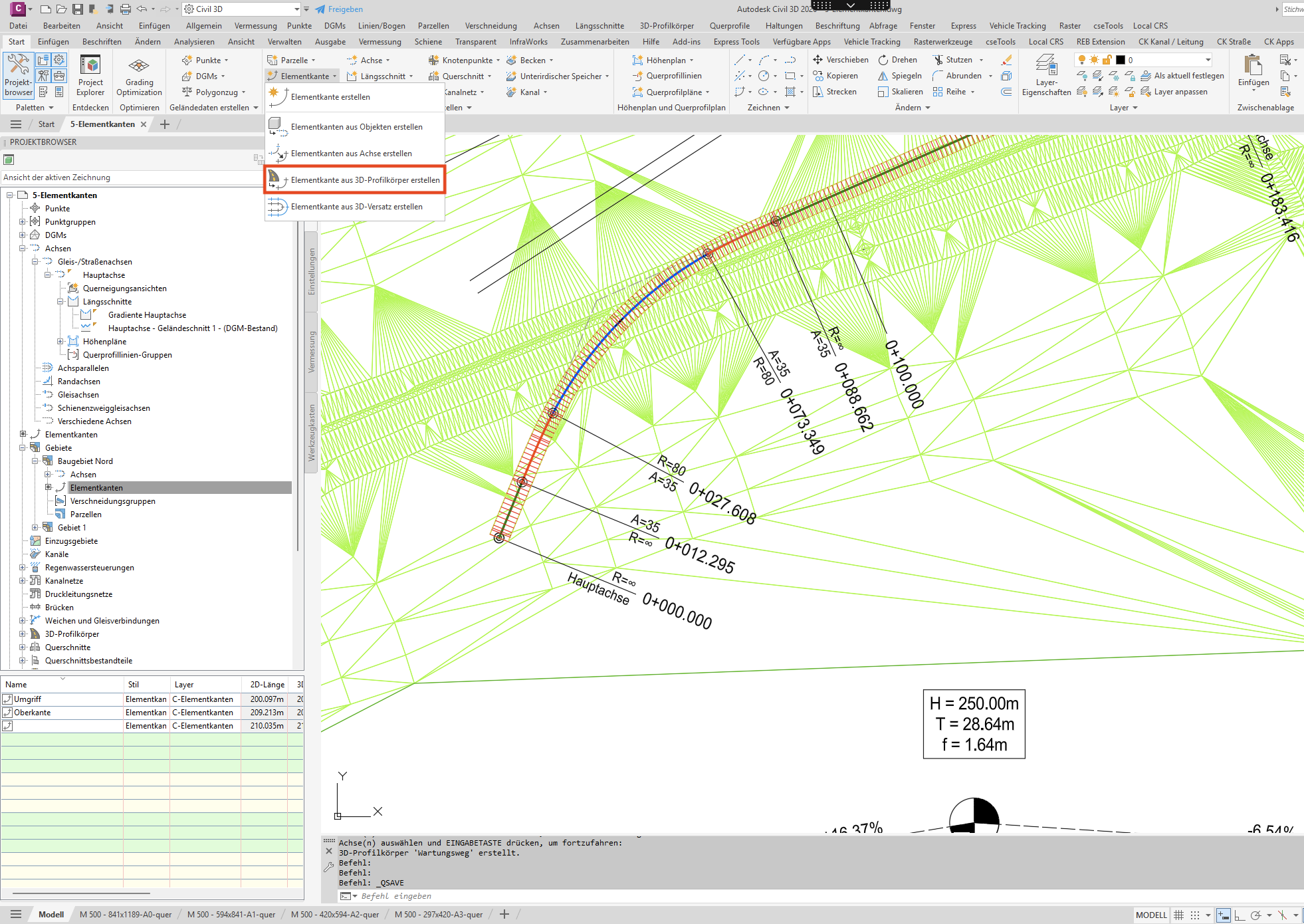Open the Civil 3D workspace dropdown
Viewport: 1304px width, 924px height.
pyautogui.click(x=242, y=9)
